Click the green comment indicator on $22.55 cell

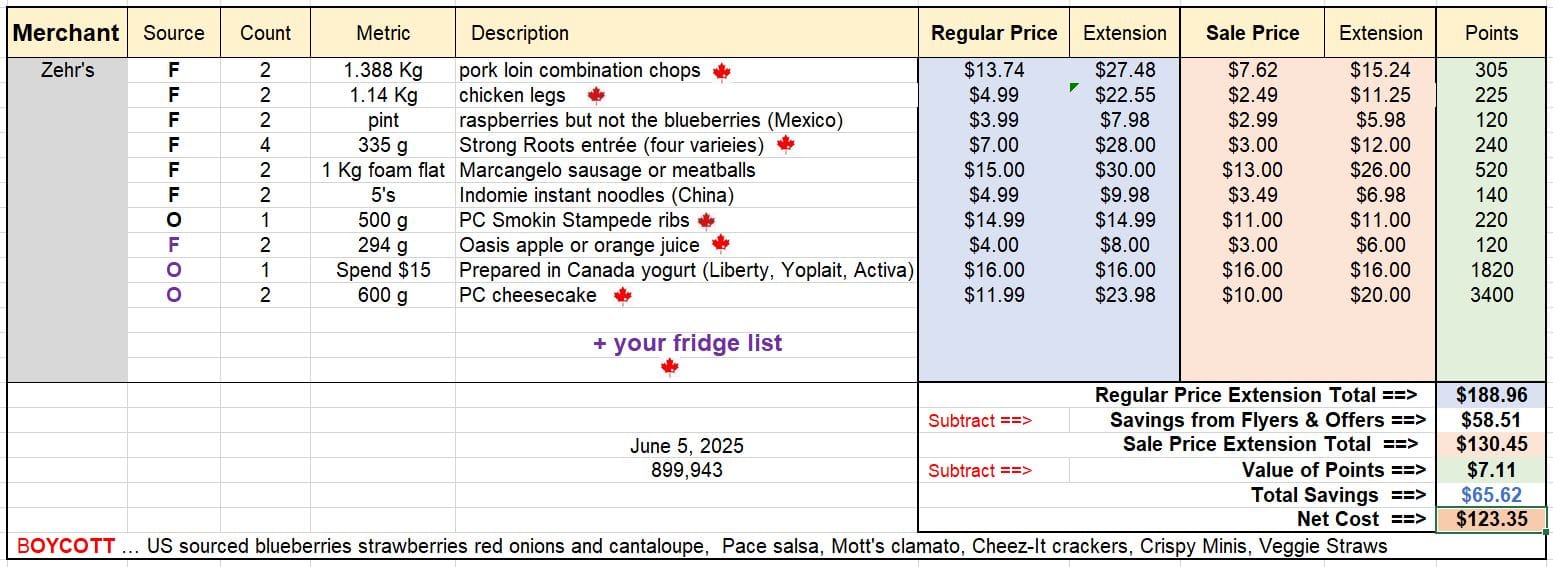click(1074, 88)
